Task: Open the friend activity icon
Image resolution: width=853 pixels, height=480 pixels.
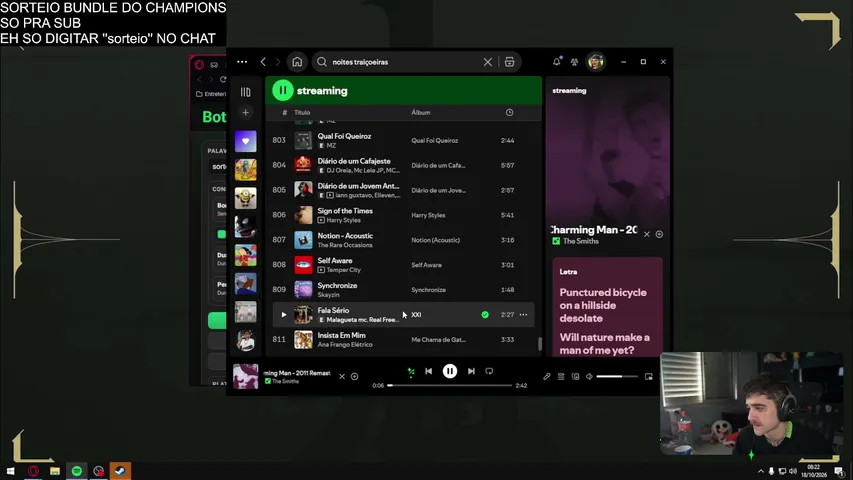Action: [x=574, y=62]
